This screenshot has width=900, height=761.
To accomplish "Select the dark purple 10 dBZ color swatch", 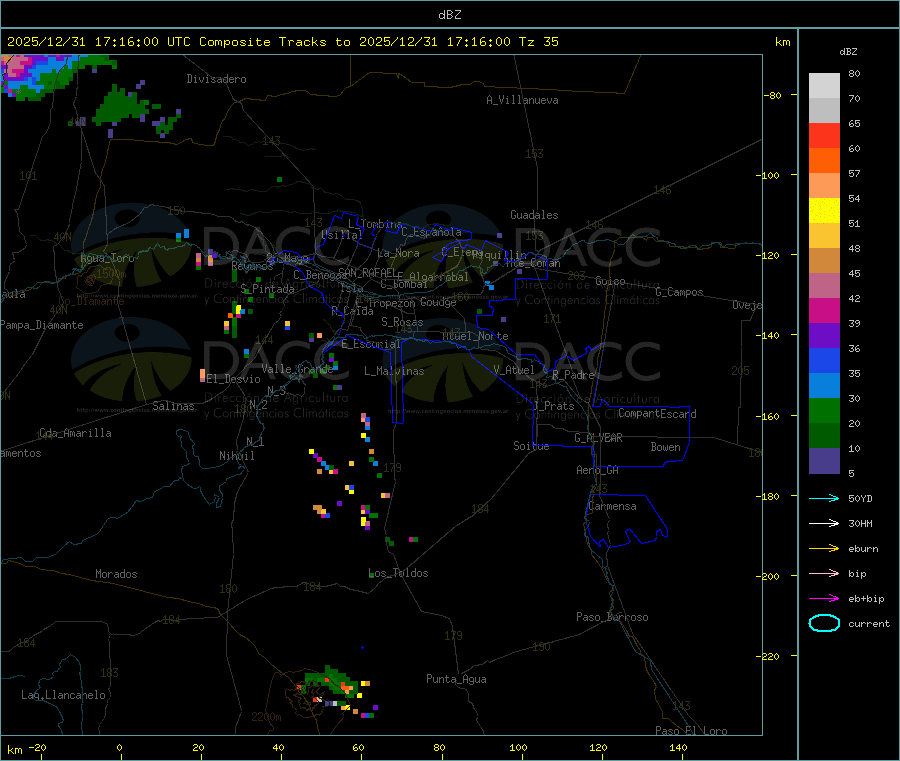I will pos(824,461).
